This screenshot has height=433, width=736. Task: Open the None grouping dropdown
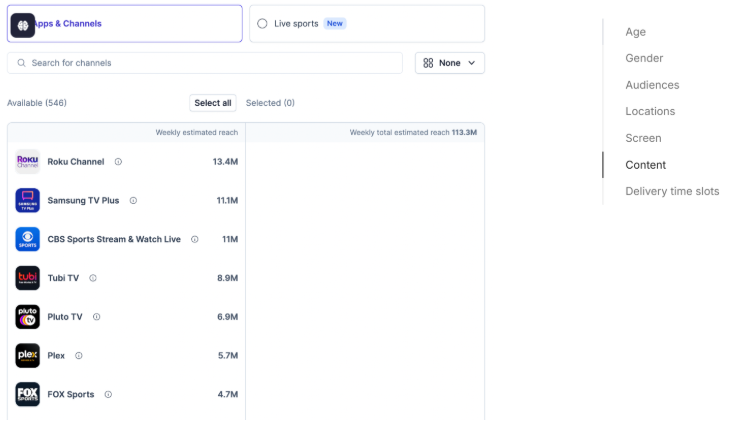coord(450,63)
